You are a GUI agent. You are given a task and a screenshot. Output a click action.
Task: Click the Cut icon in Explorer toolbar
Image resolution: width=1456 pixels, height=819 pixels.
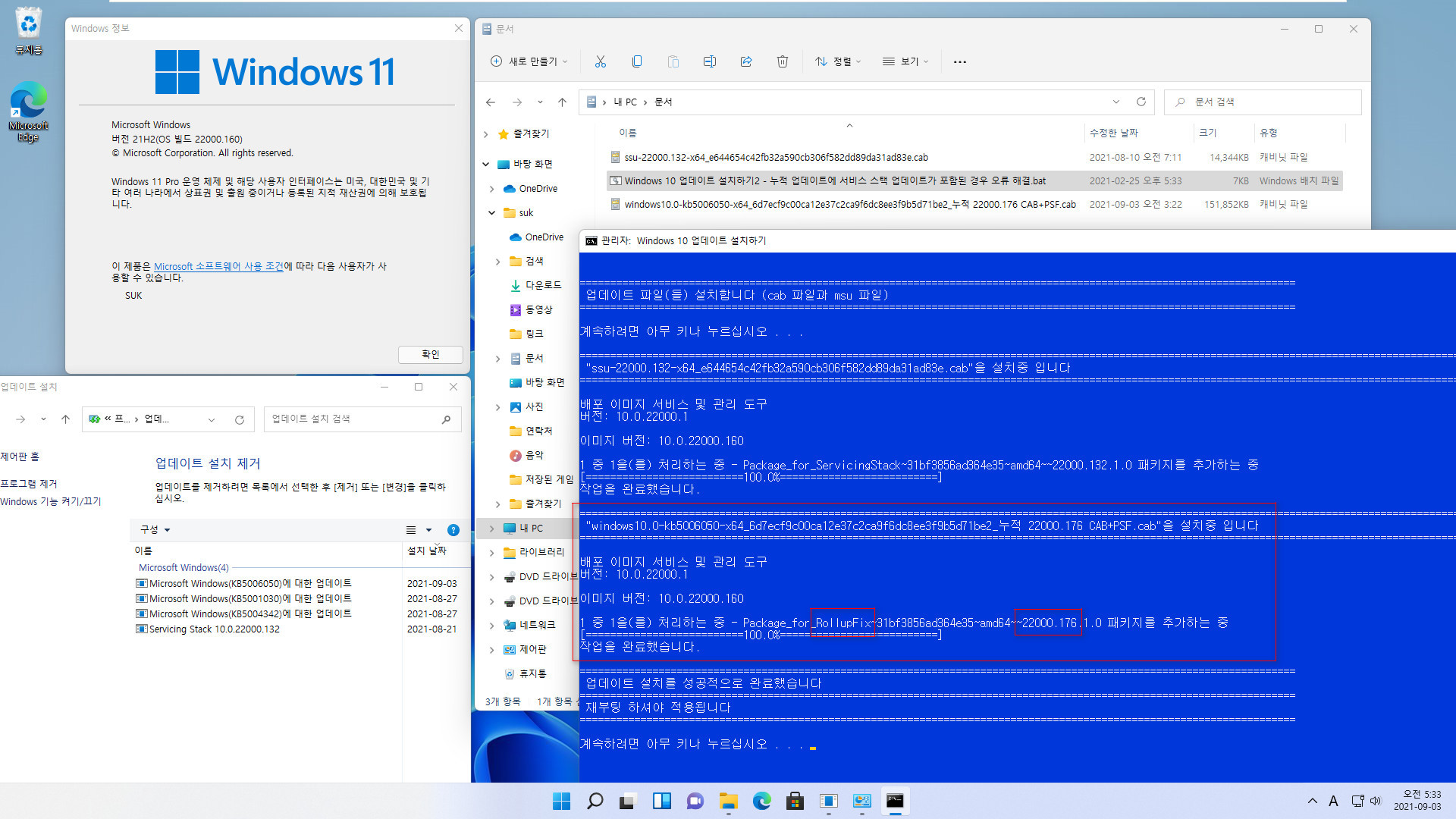[x=601, y=61]
